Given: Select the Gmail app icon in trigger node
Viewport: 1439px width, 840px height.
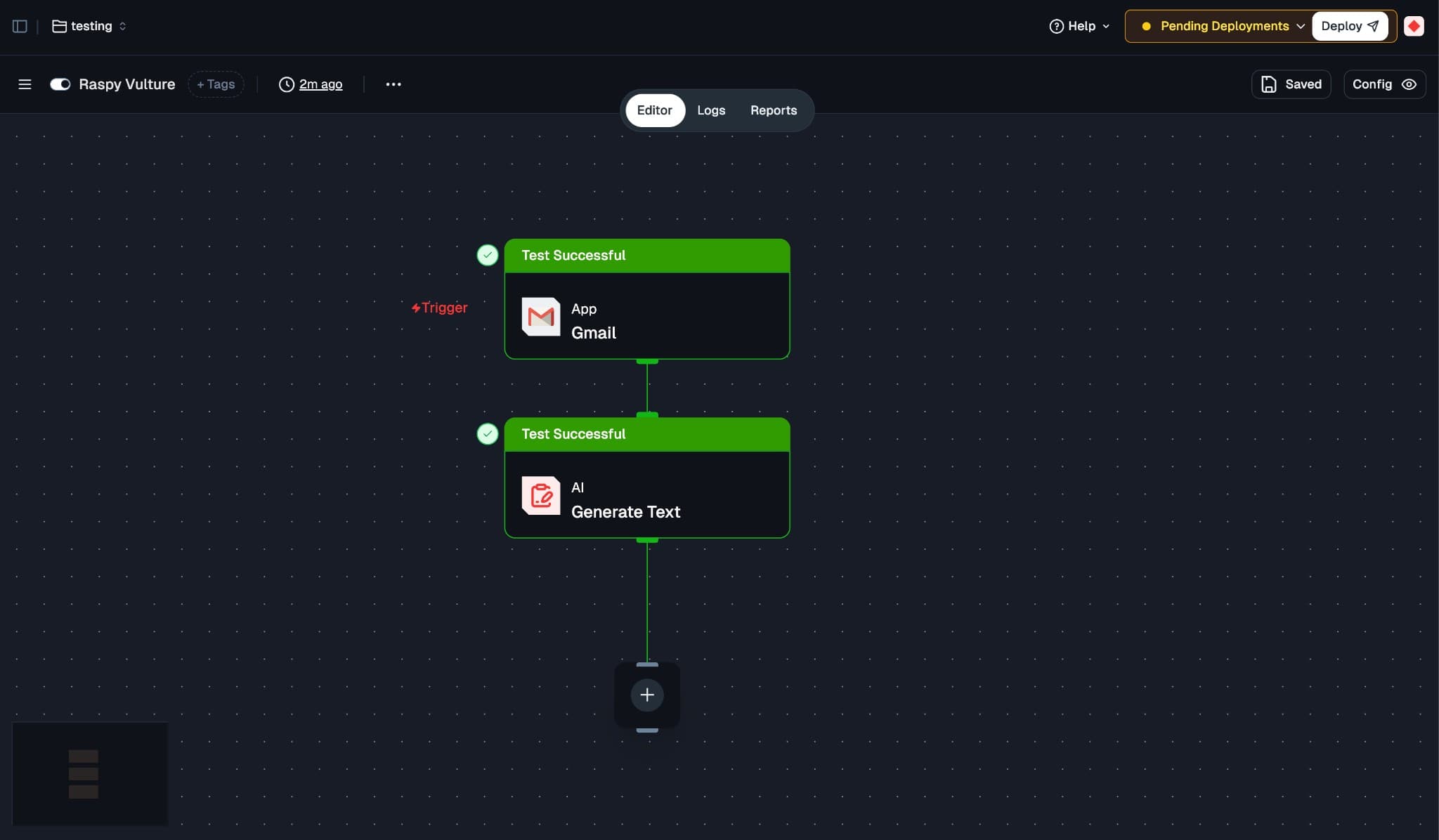Looking at the screenshot, I should (x=540, y=317).
